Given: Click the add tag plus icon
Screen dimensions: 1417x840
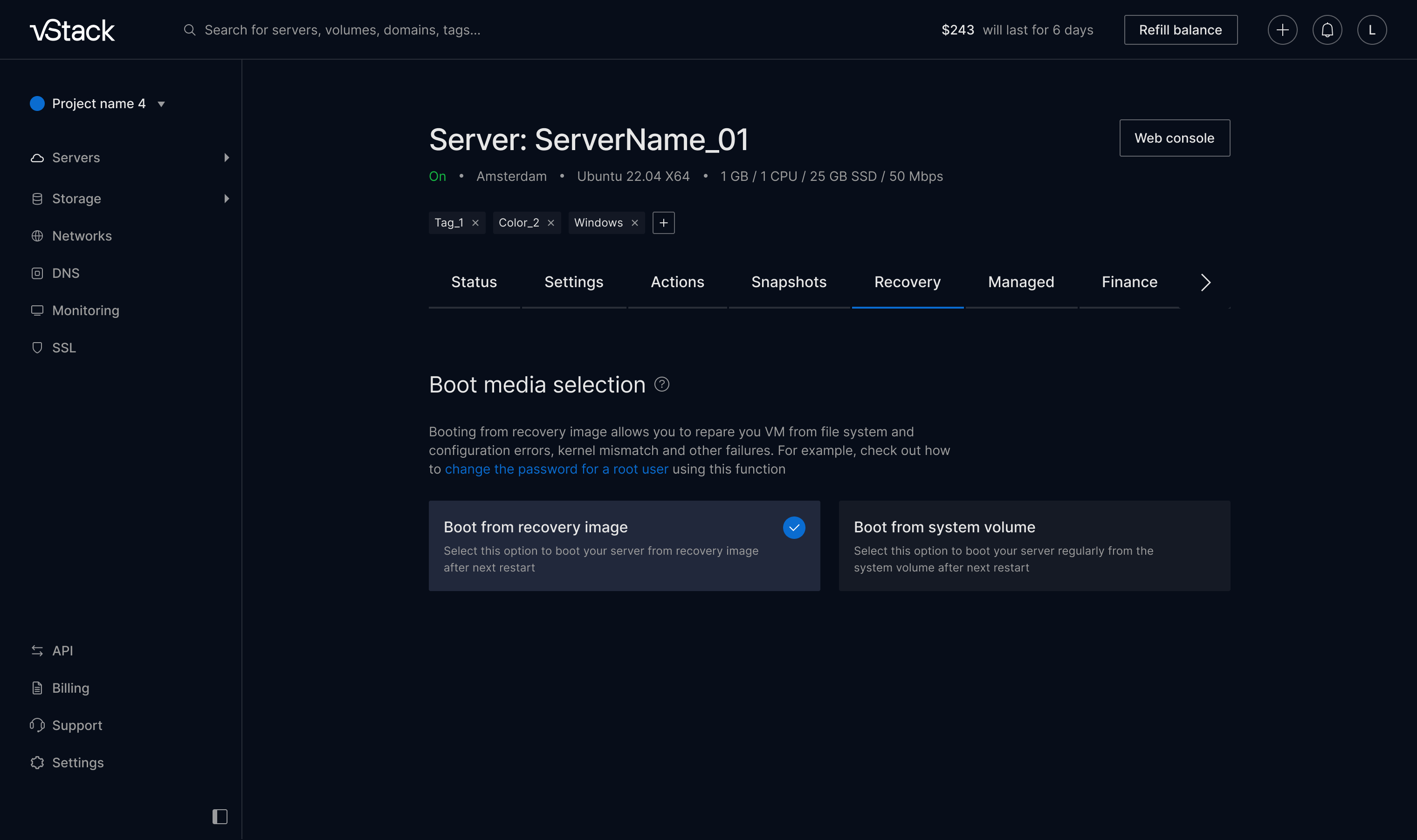Looking at the screenshot, I should 663,222.
